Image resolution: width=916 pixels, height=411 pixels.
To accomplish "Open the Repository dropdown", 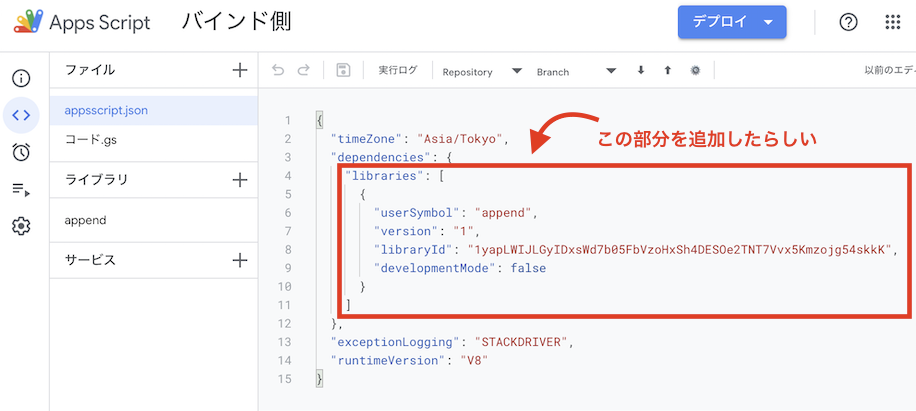I will 481,71.
